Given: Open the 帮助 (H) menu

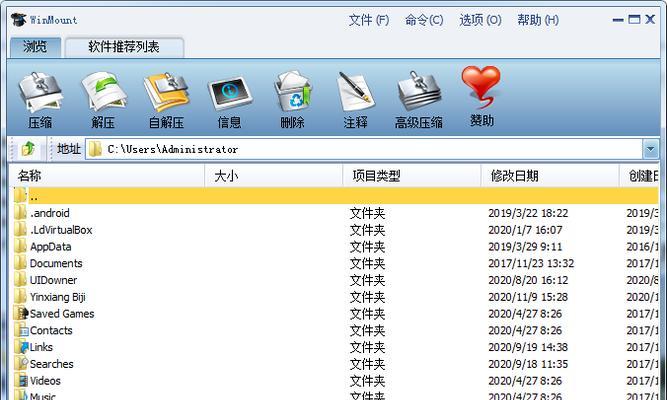Looking at the screenshot, I should [538, 20].
